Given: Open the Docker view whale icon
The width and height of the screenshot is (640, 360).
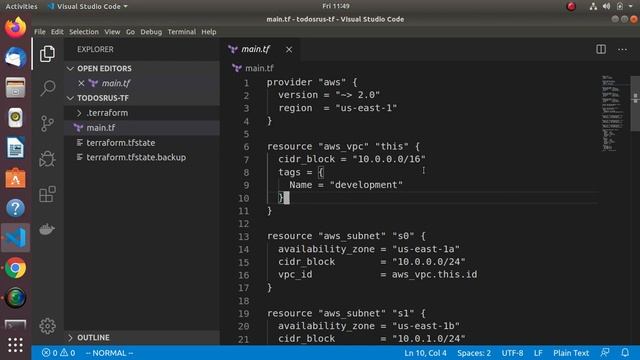Looking at the screenshot, I should [47, 229].
